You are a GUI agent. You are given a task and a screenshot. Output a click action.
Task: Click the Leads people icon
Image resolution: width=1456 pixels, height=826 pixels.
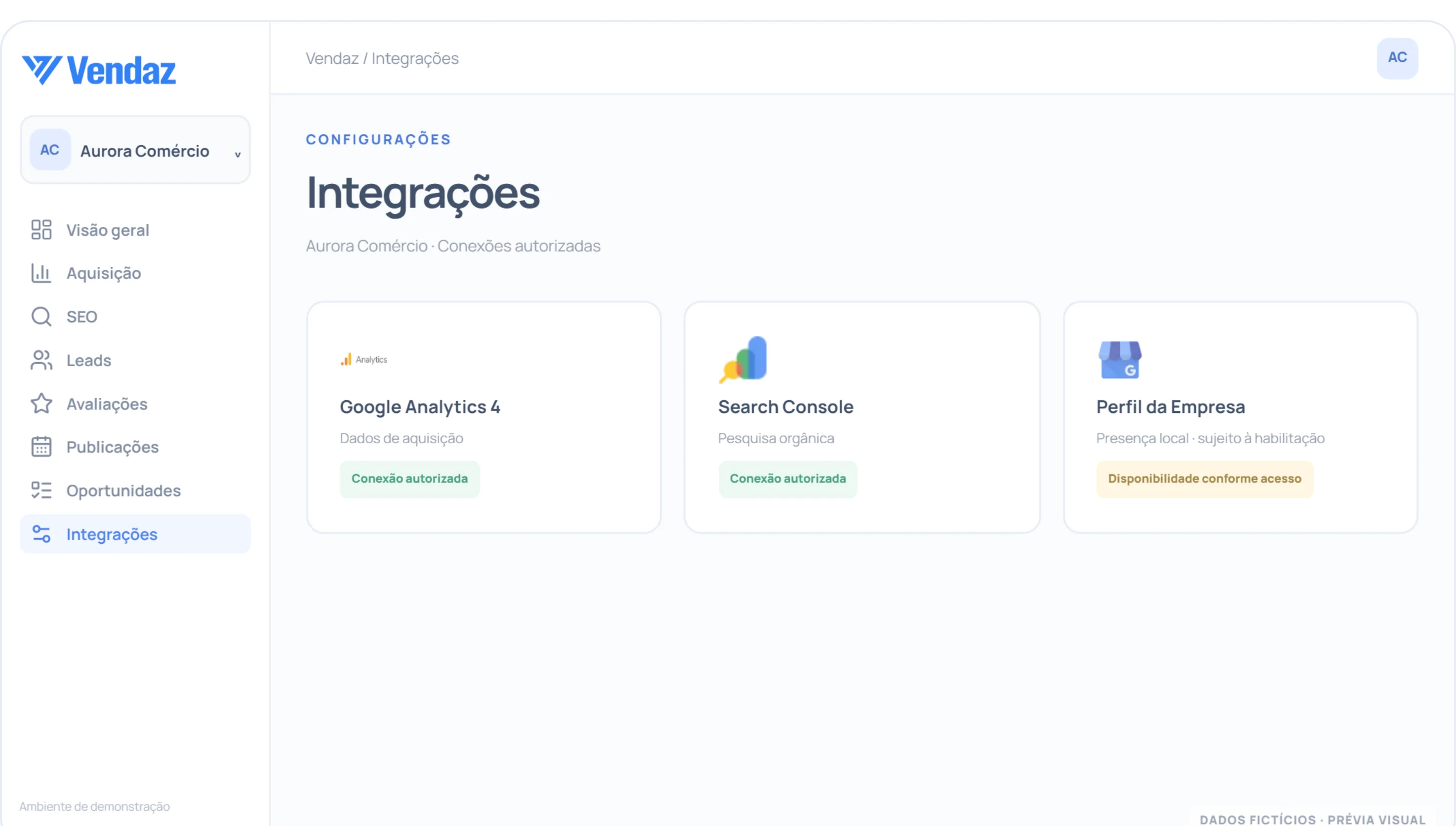click(41, 360)
